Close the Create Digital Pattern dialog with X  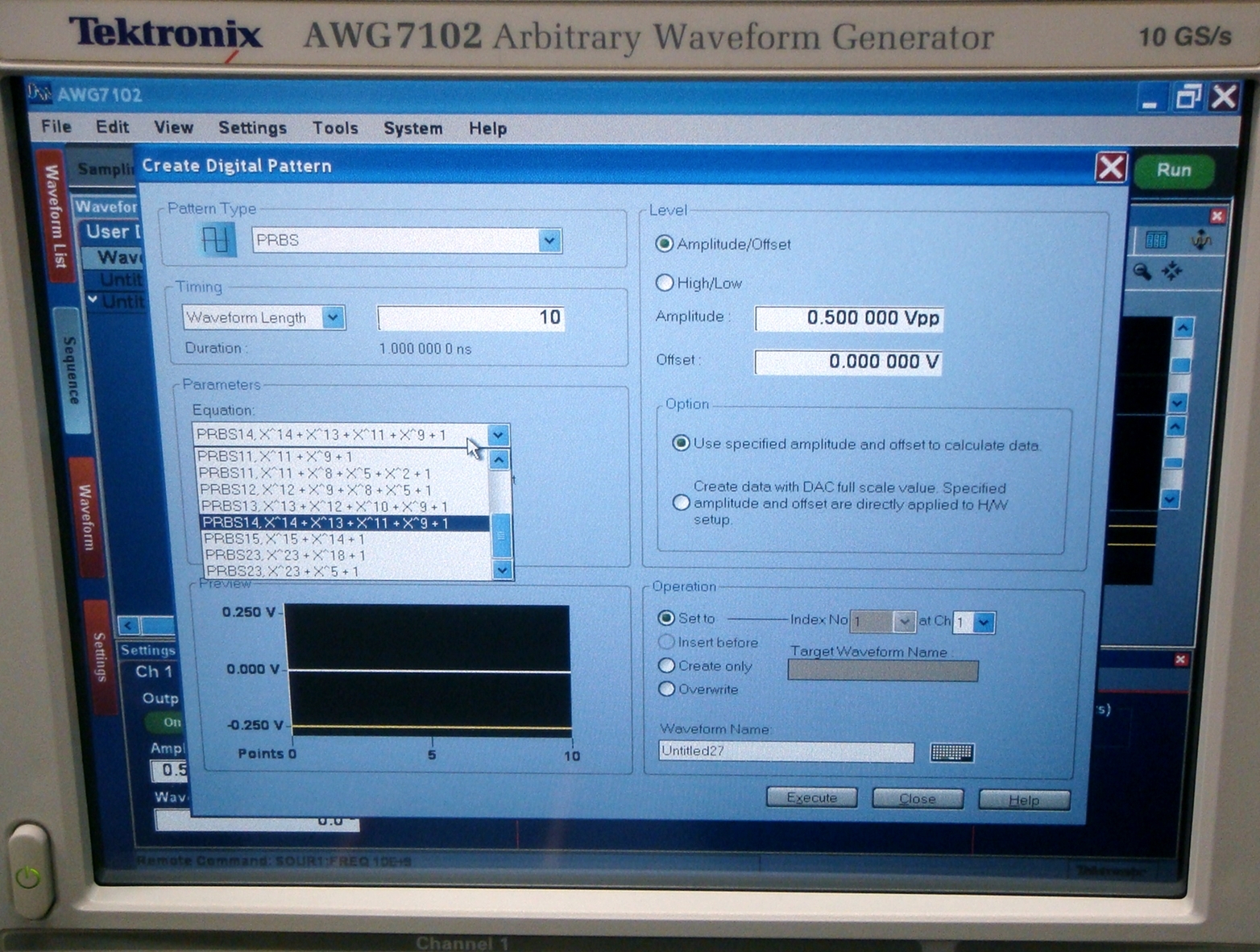coord(1111,168)
